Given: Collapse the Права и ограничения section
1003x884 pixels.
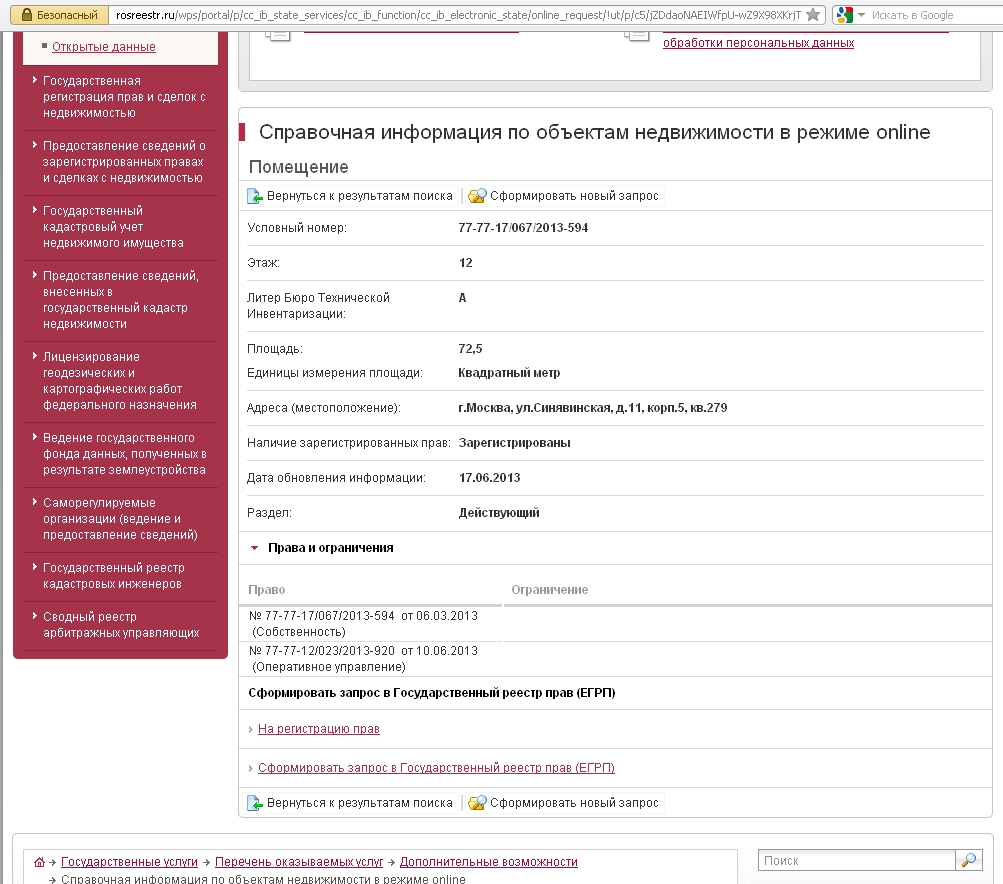Looking at the screenshot, I should (255, 548).
